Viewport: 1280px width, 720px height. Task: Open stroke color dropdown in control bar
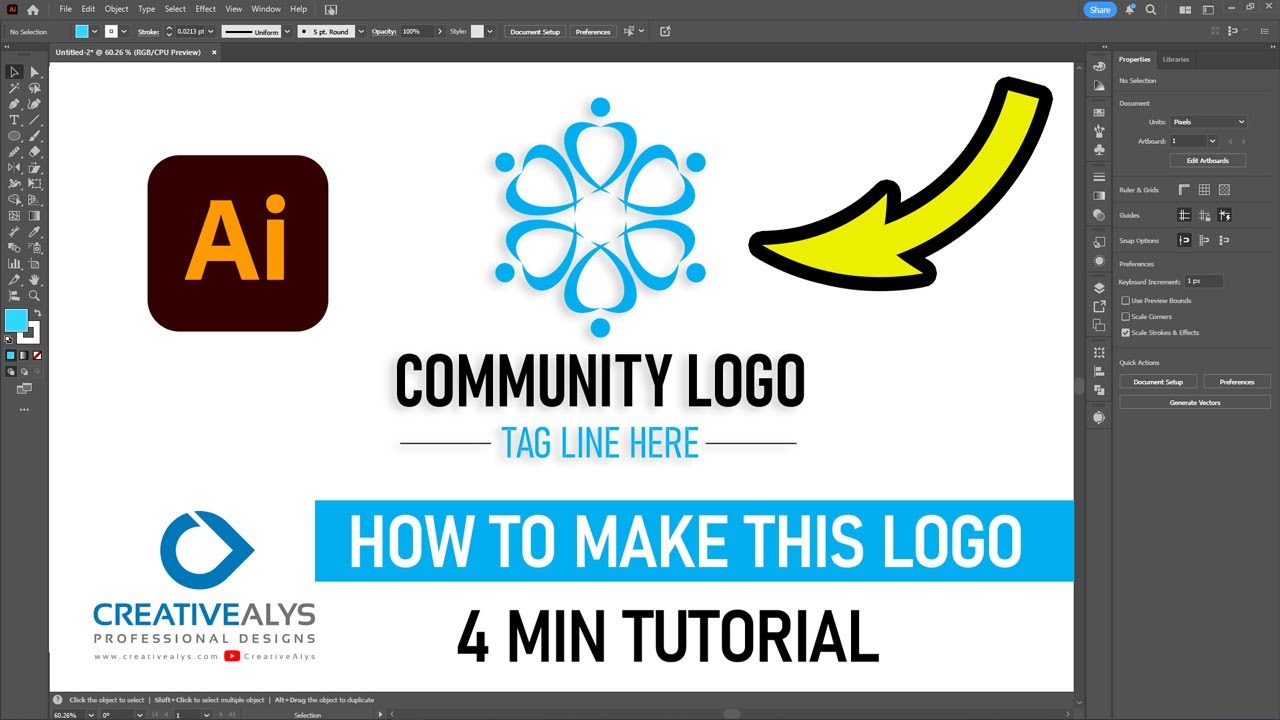pos(124,32)
